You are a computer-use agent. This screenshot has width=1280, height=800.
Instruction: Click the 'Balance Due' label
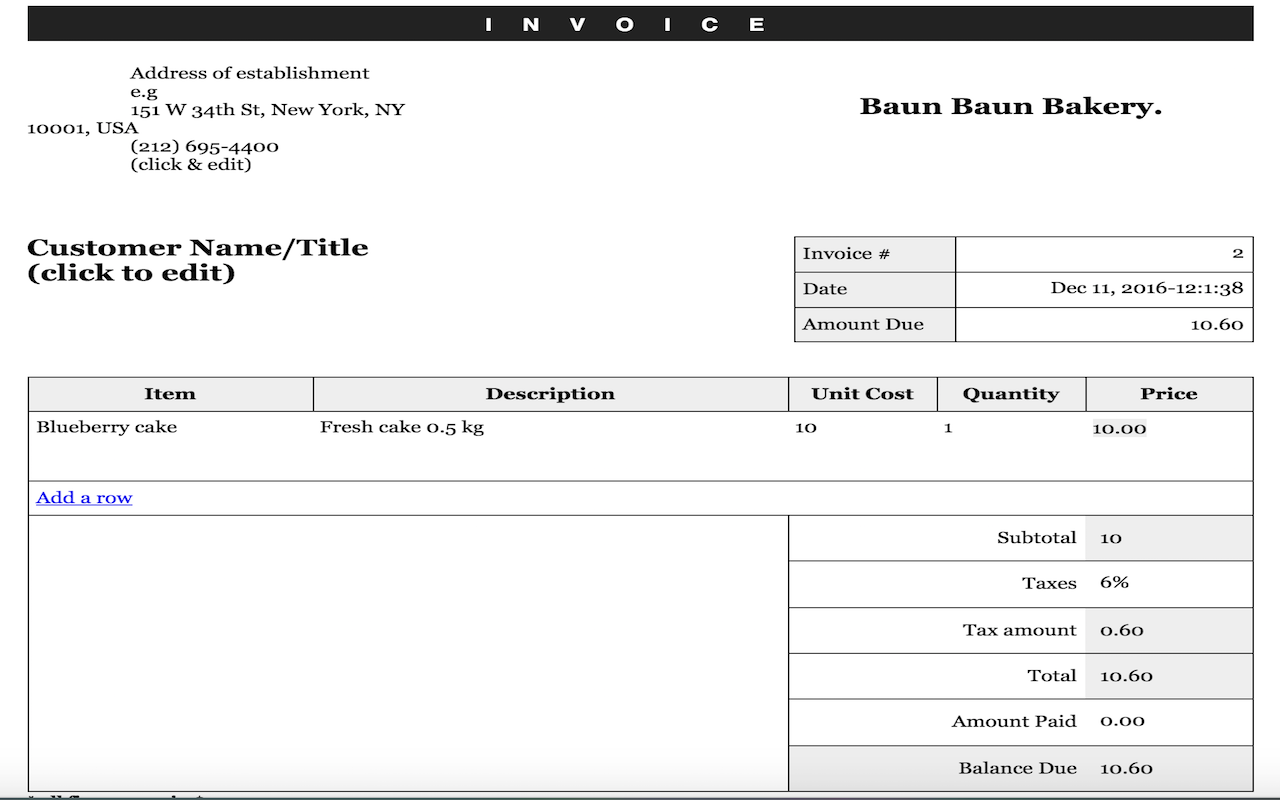tap(1017, 768)
